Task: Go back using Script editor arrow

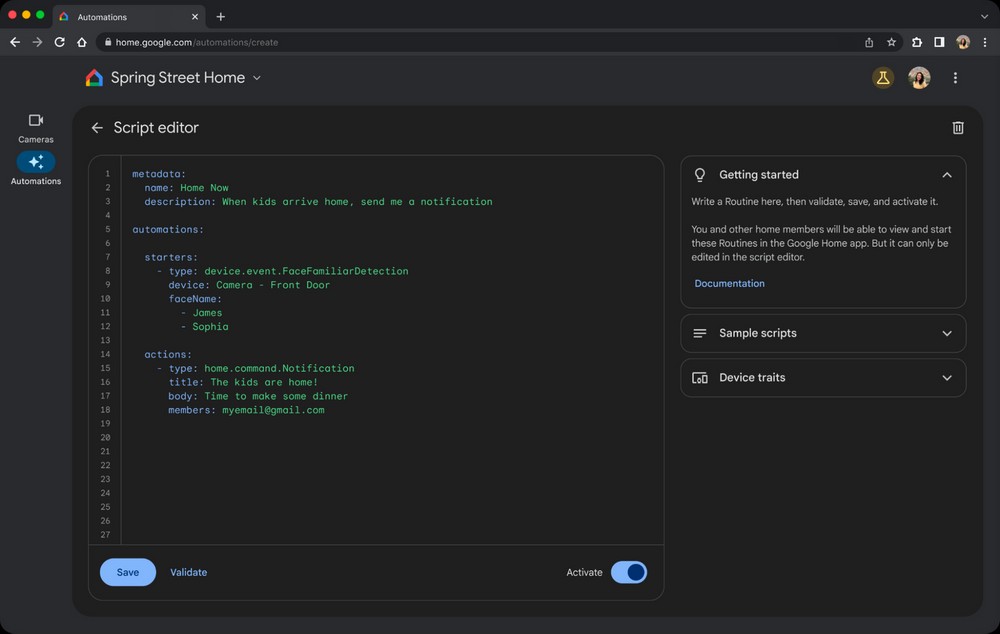Action: pos(97,128)
